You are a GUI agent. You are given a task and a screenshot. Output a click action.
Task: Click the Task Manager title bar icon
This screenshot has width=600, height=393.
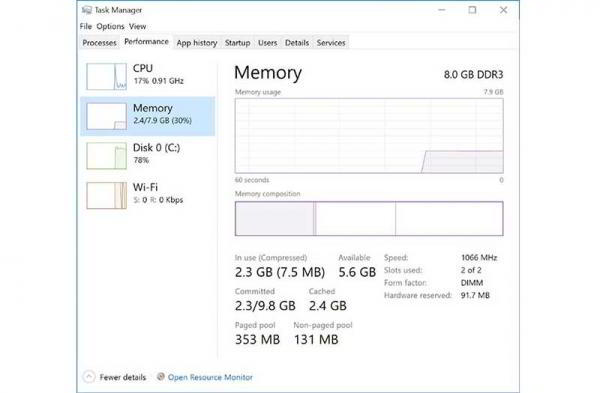coord(87,10)
